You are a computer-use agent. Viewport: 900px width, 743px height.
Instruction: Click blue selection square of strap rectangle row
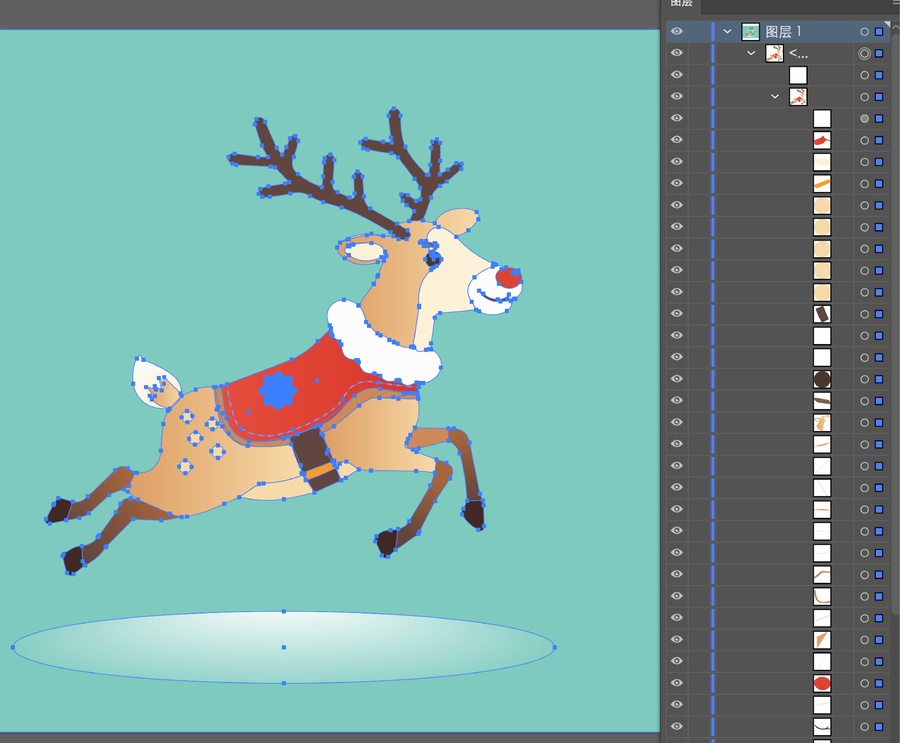click(879, 314)
